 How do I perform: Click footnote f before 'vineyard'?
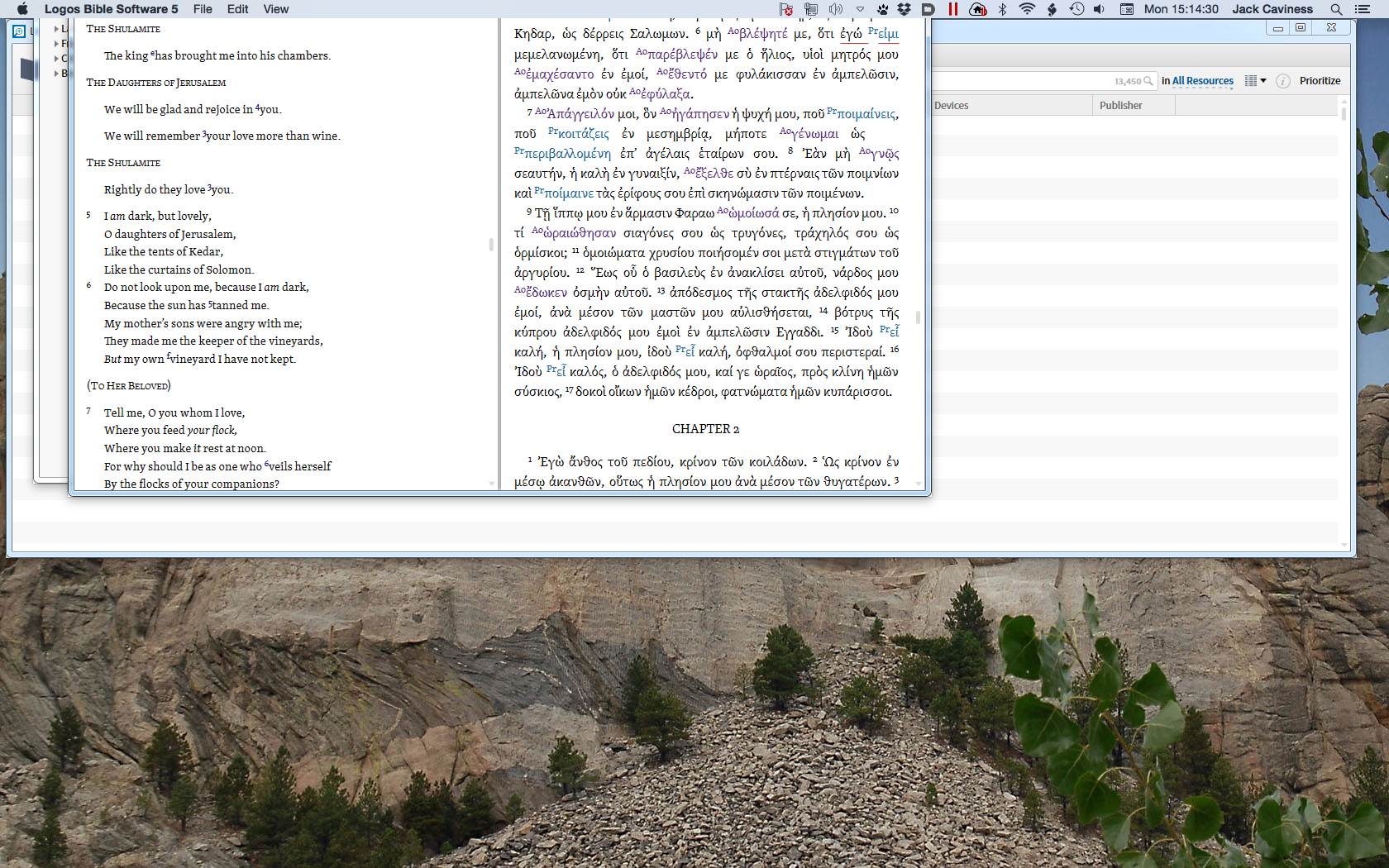pos(169,357)
